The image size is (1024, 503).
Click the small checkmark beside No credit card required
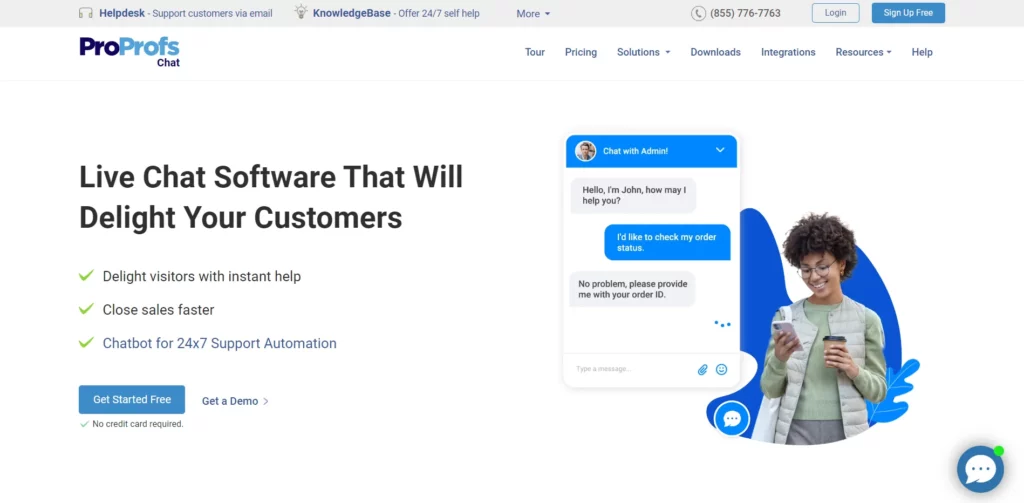coord(84,424)
